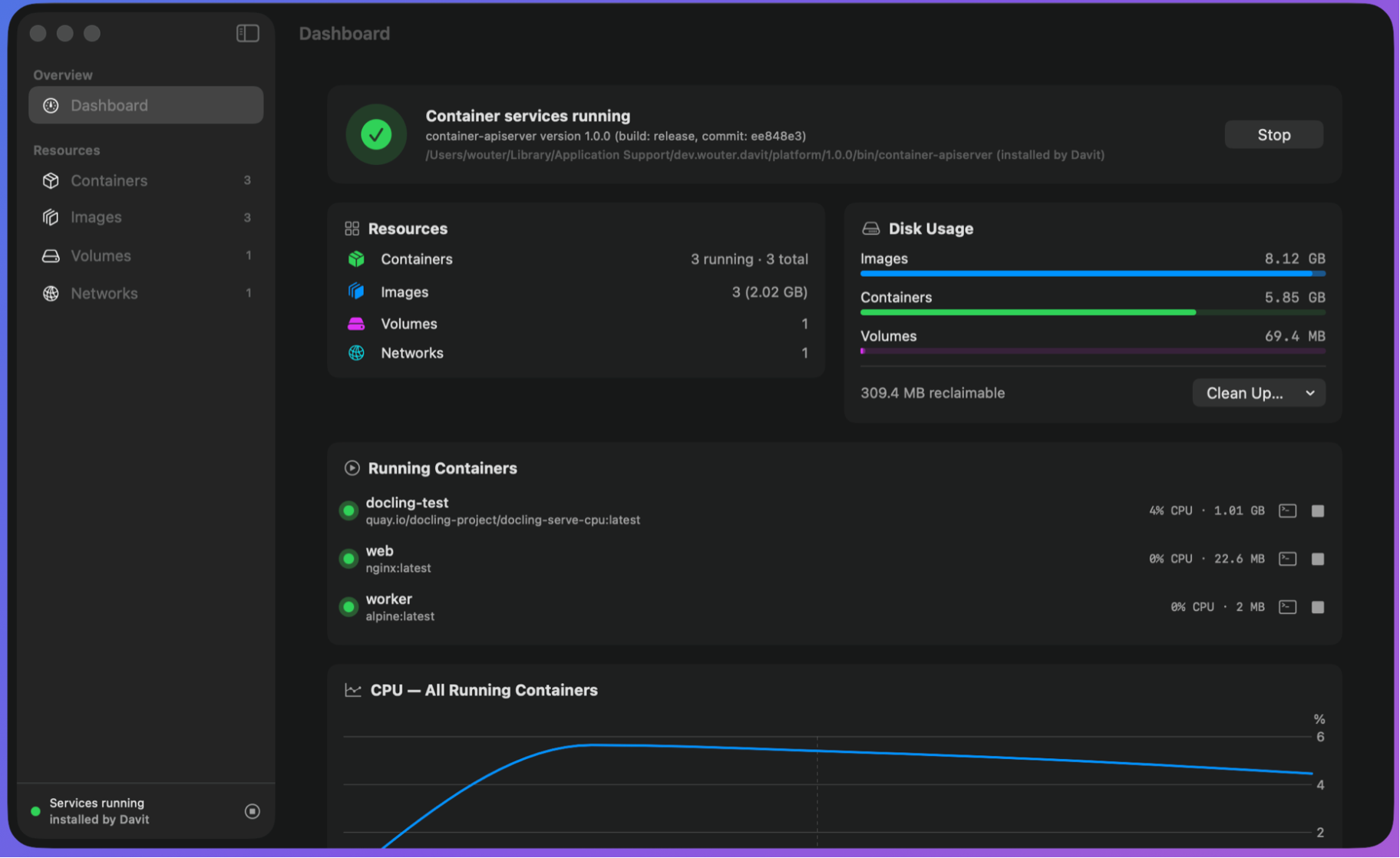The height and width of the screenshot is (858, 1400).
Task: Stop the worker container
Action: 1317,607
